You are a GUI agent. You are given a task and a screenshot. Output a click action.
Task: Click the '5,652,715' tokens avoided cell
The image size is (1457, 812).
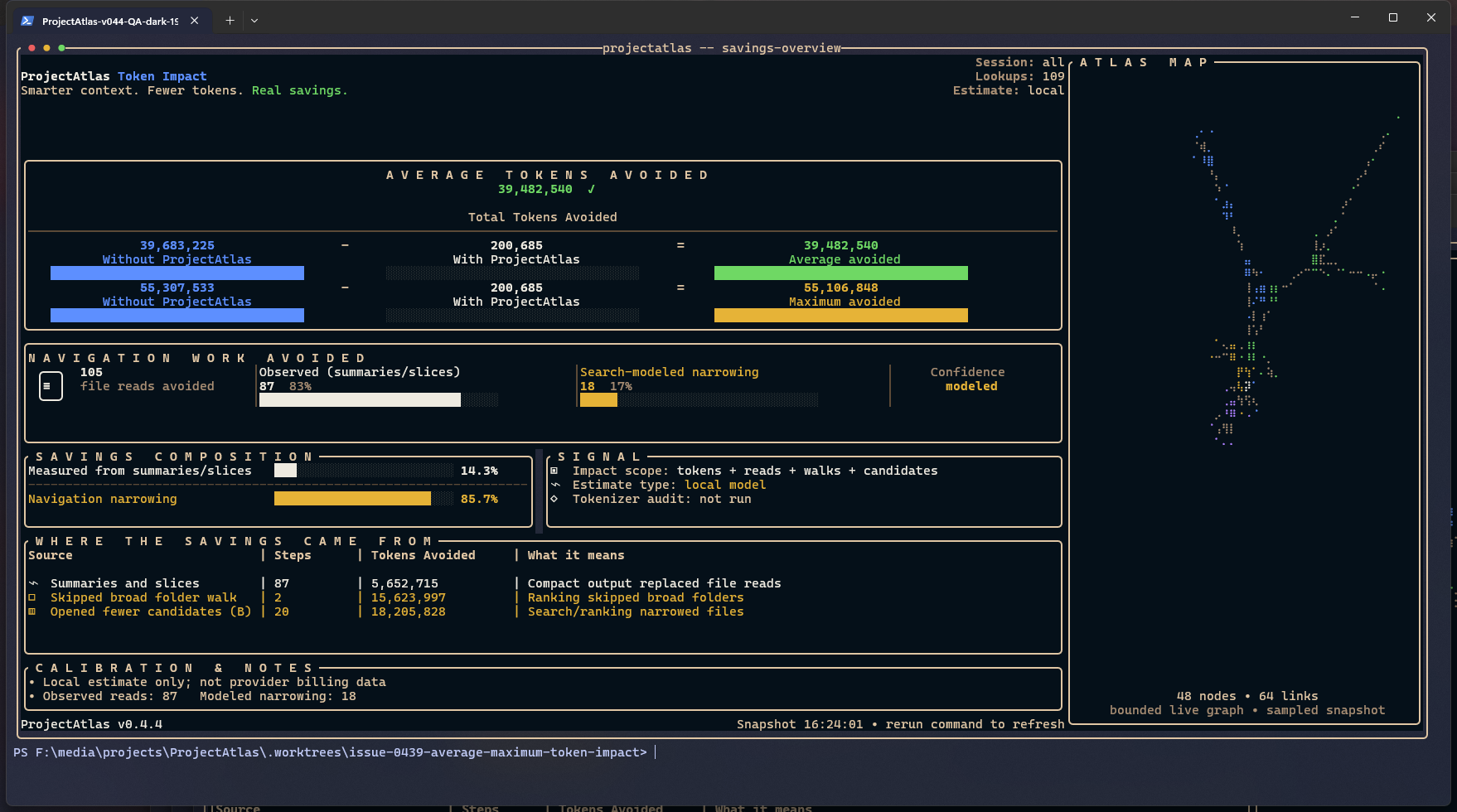[x=404, y=583]
